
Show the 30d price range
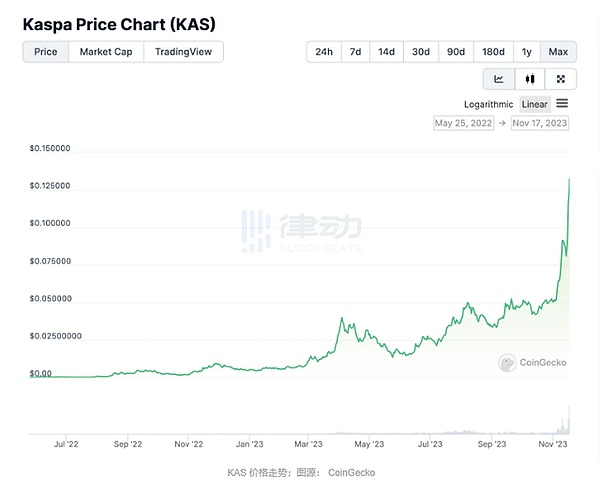coord(421,52)
